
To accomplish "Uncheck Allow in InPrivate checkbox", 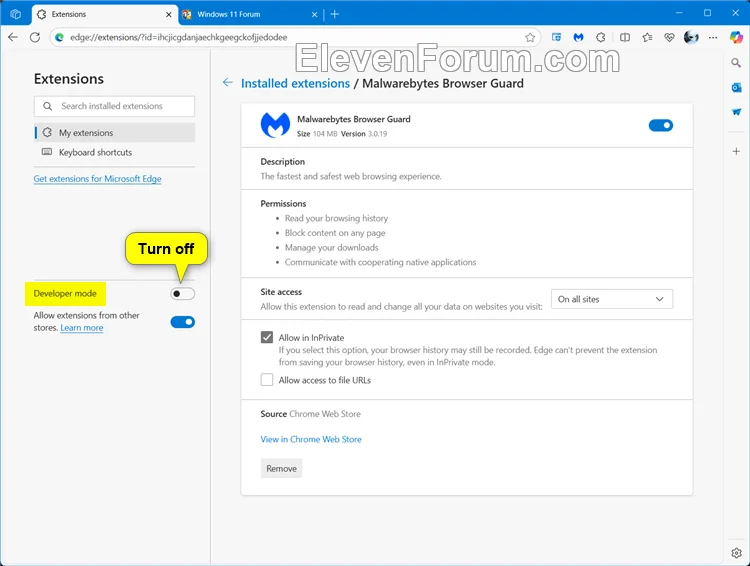I will click(x=267, y=337).
